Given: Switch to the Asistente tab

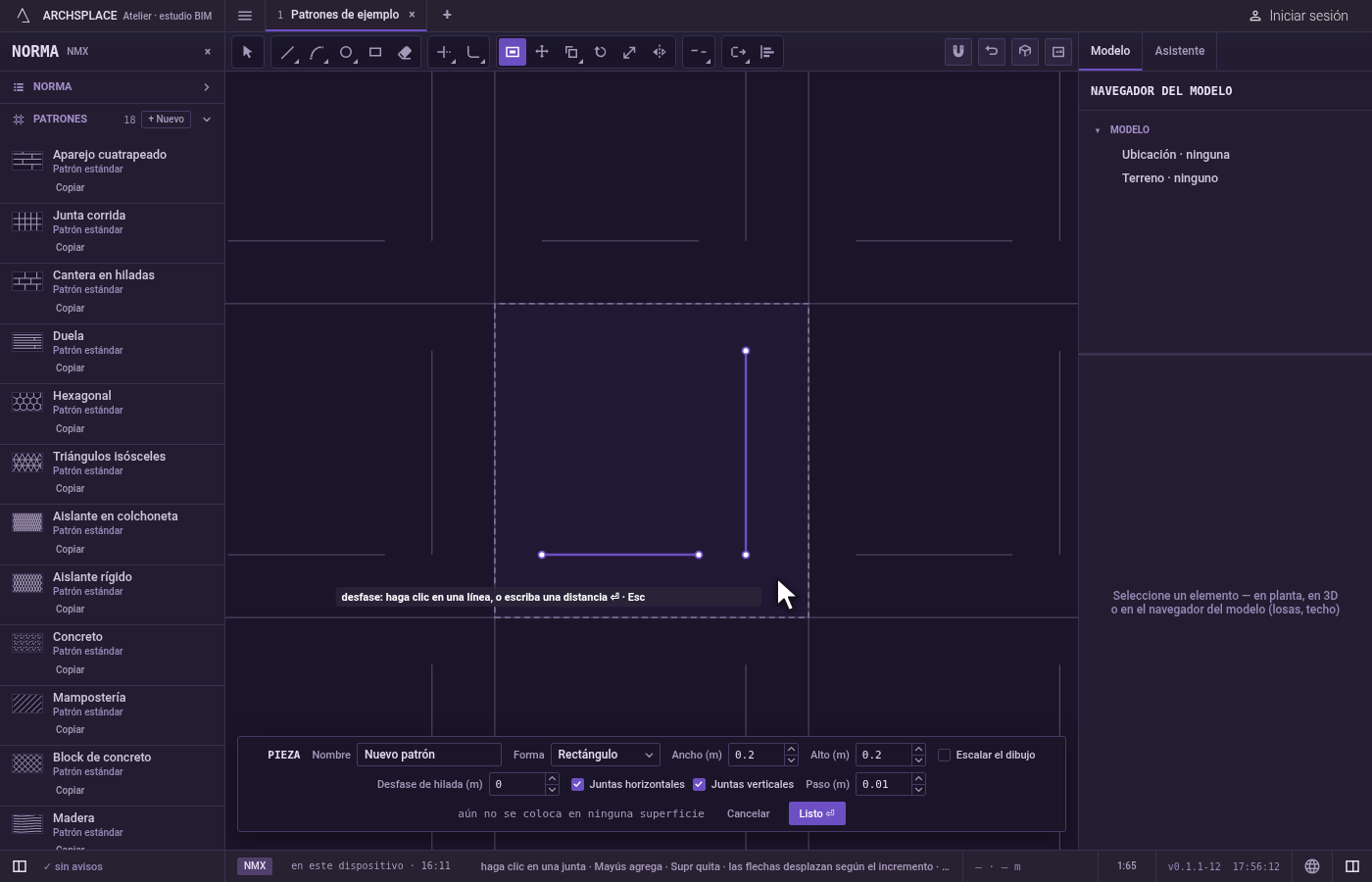Looking at the screenshot, I should coord(1179,51).
